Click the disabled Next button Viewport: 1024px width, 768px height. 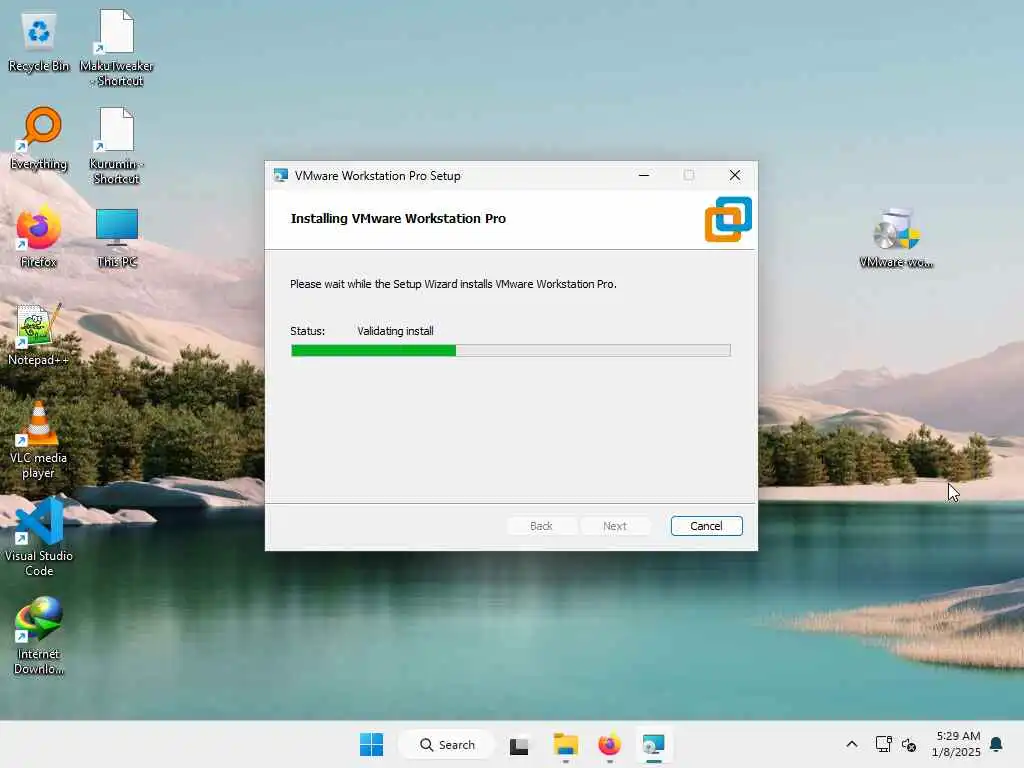point(615,526)
